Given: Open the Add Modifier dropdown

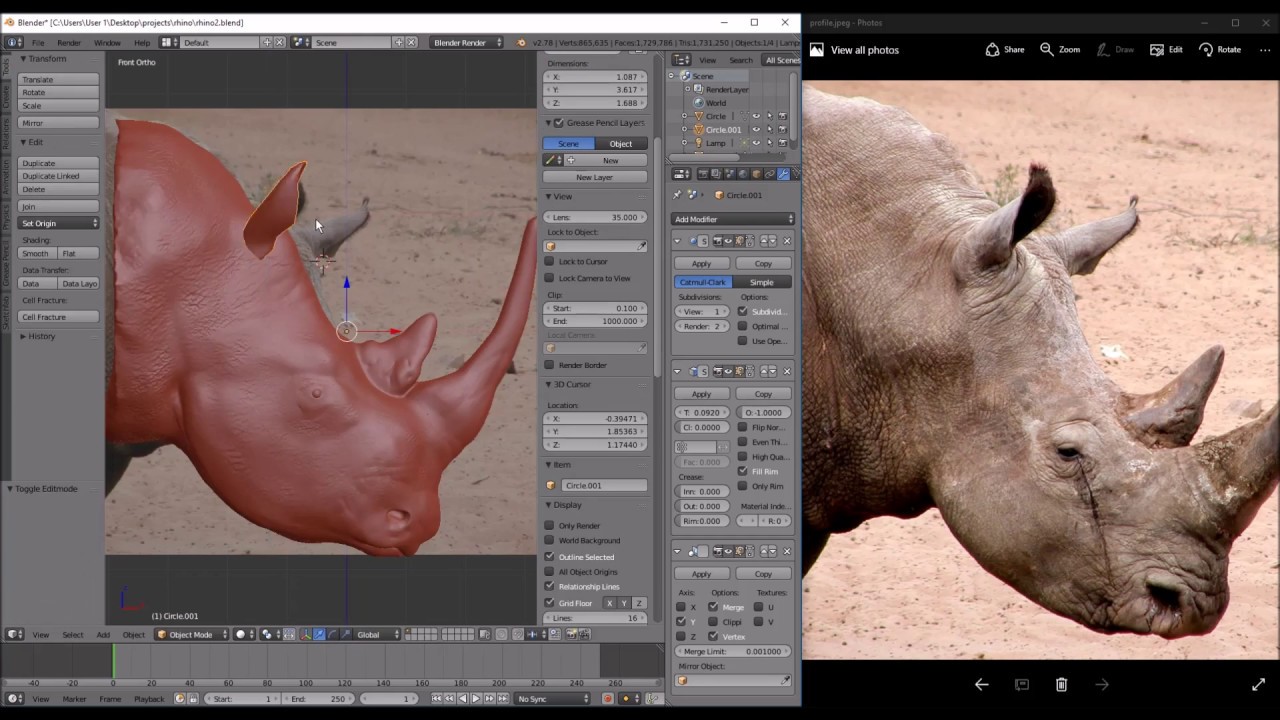Looking at the screenshot, I should point(733,219).
